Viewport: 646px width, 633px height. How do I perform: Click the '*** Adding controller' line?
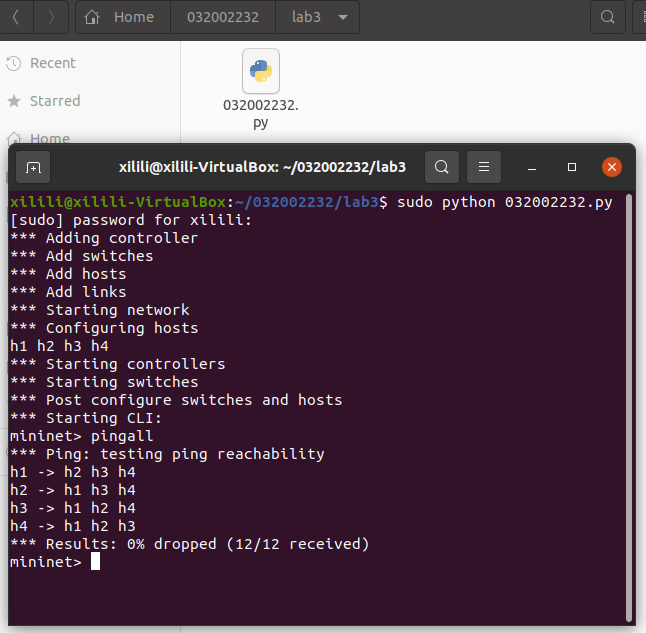click(104, 238)
